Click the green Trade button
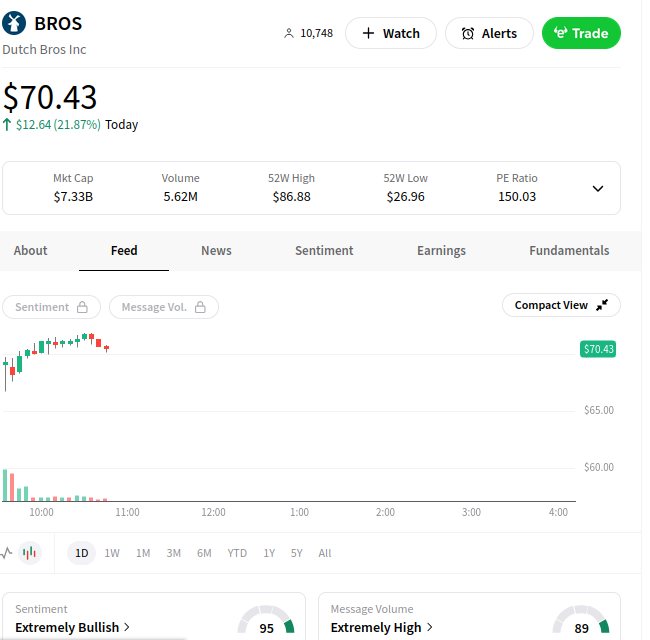 point(581,33)
